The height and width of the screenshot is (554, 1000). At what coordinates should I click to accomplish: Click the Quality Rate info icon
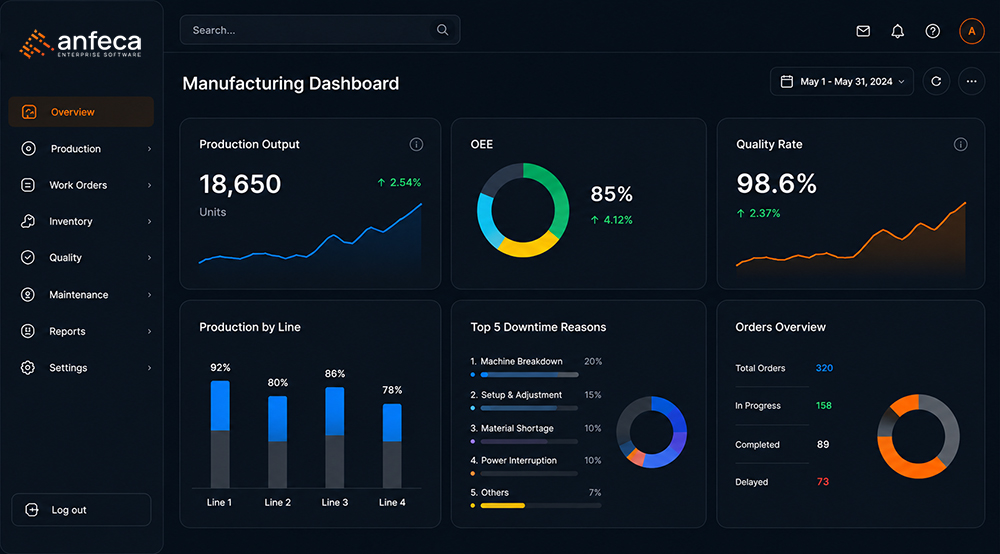tap(960, 145)
